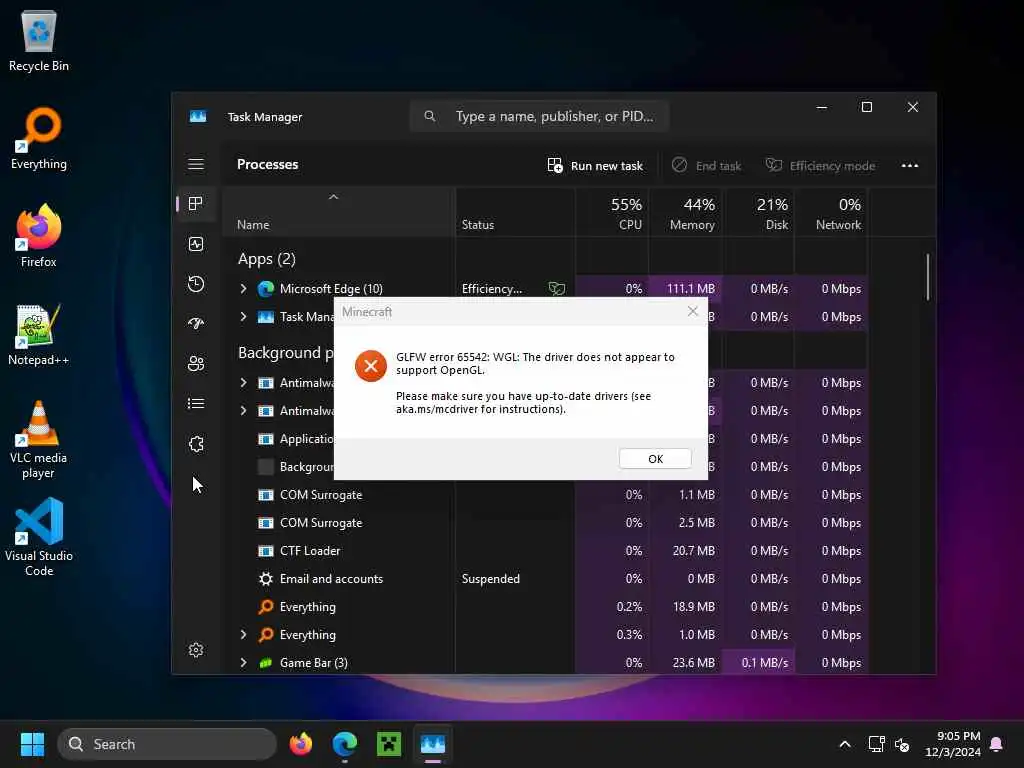Image resolution: width=1024 pixels, height=768 pixels.
Task: Click the Efficiency mode button
Action: 820,166
